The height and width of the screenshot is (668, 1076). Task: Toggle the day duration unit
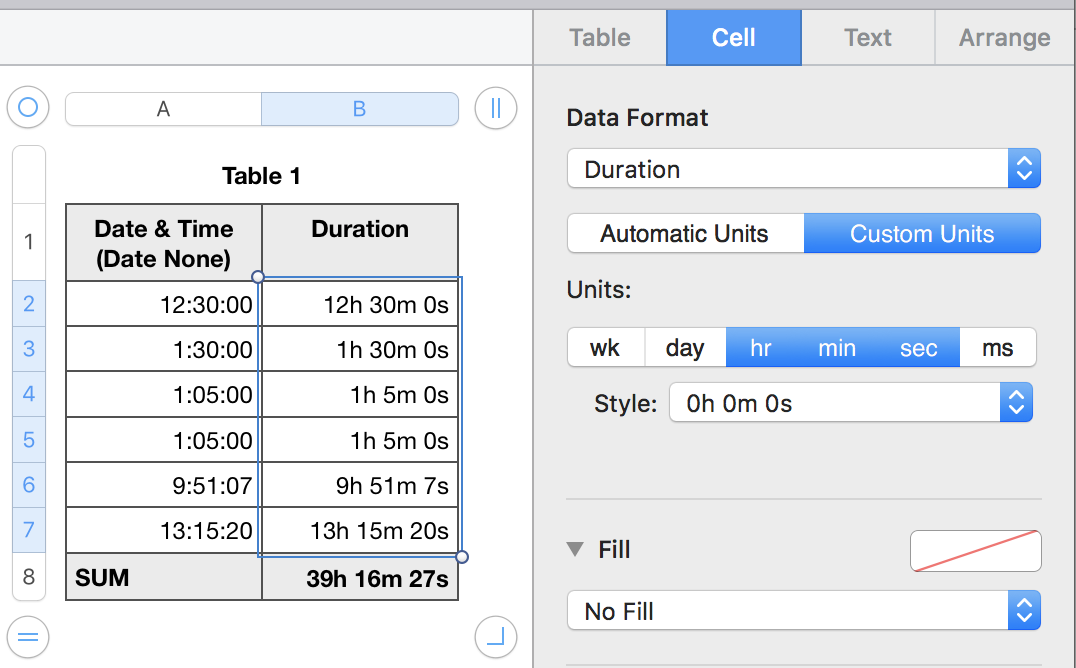click(x=685, y=348)
